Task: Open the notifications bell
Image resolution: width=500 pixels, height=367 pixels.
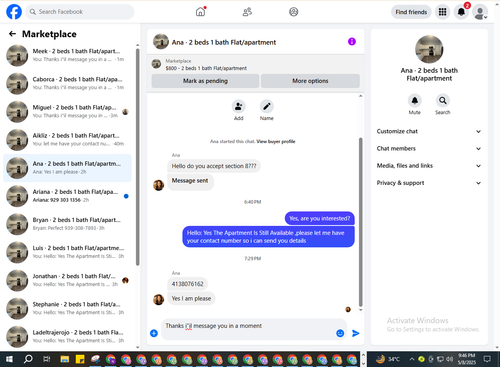Action: [461, 12]
